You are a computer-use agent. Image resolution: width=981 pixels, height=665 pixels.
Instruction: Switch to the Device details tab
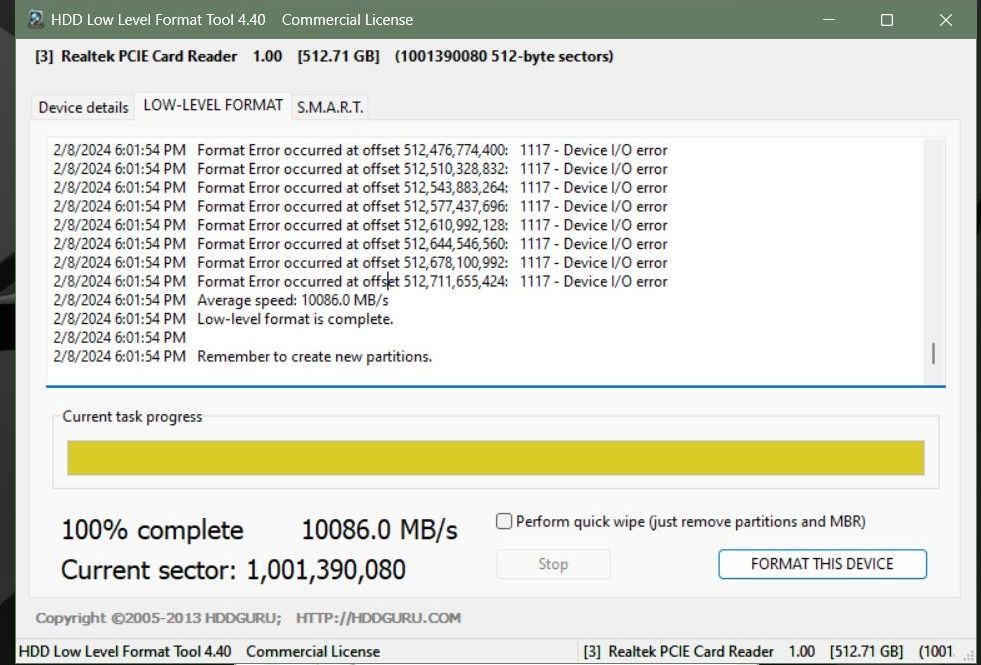[81, 106]
